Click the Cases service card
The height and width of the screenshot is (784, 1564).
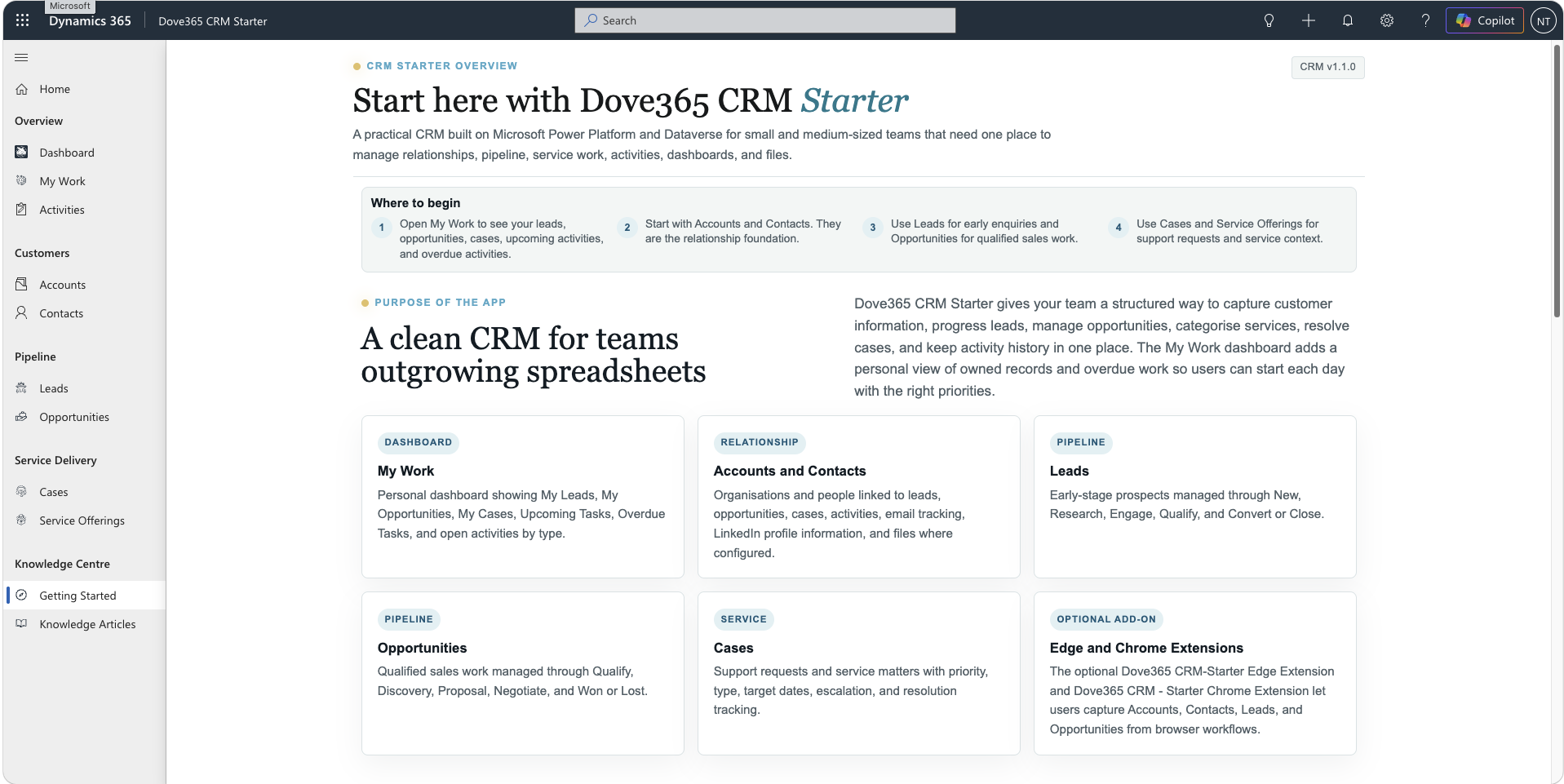tap(859, 673)
